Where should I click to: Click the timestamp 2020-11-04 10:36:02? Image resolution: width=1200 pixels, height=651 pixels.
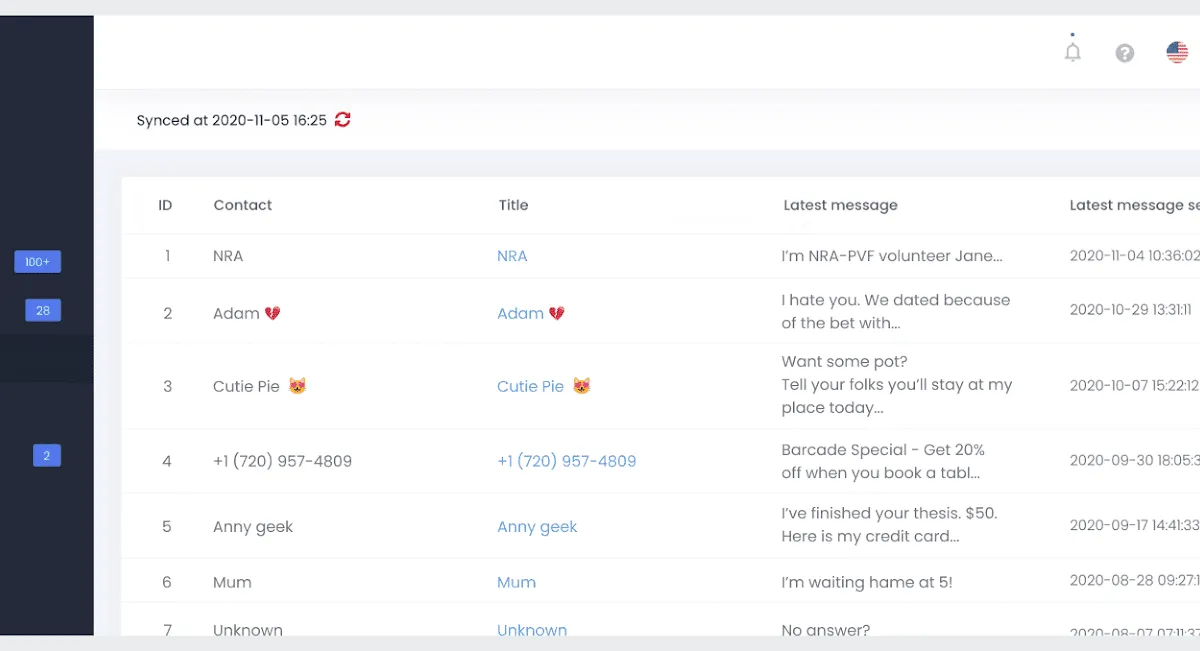[x=1134, y=256]
